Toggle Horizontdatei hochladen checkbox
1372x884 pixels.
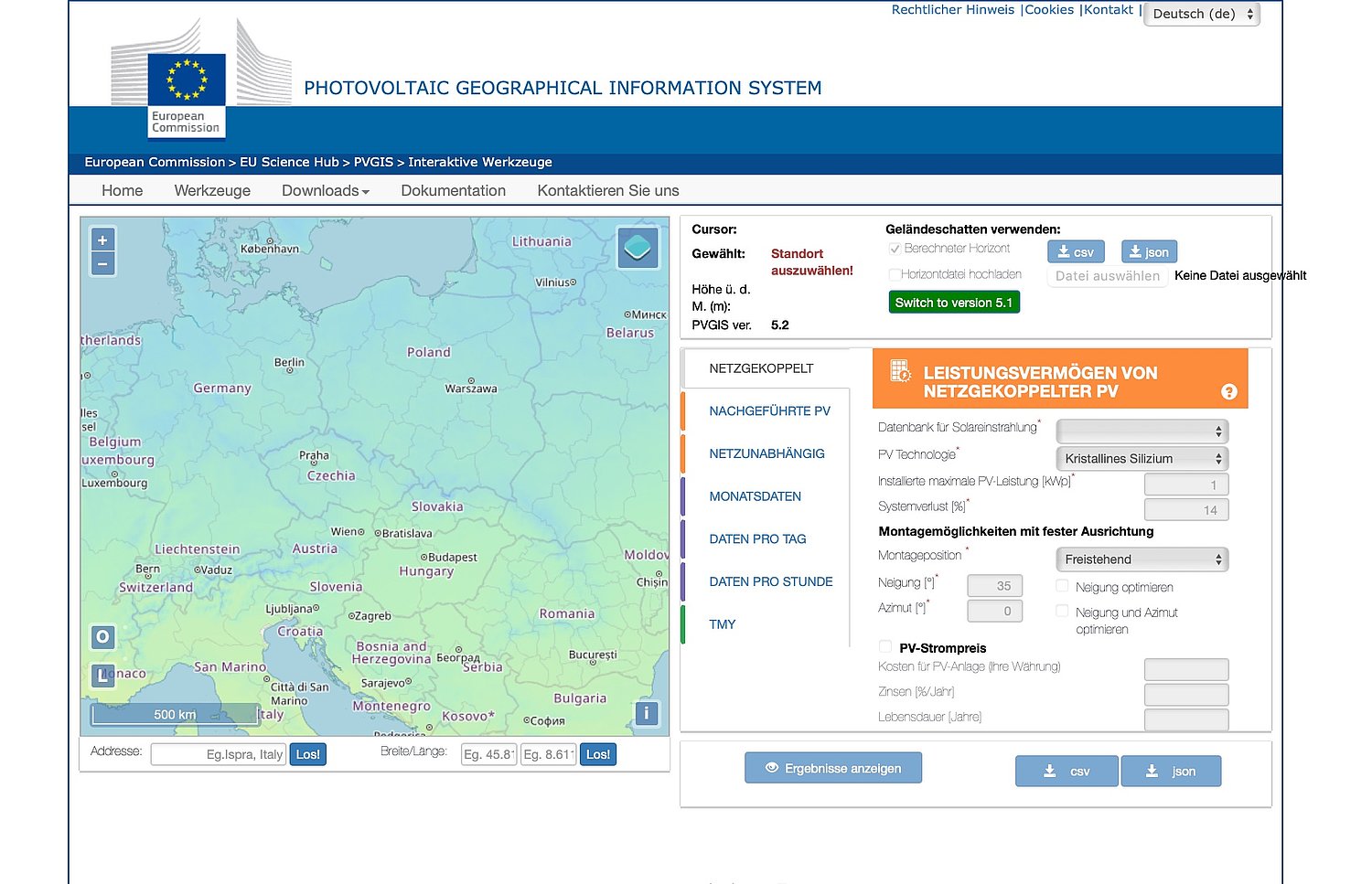(895, 274)
